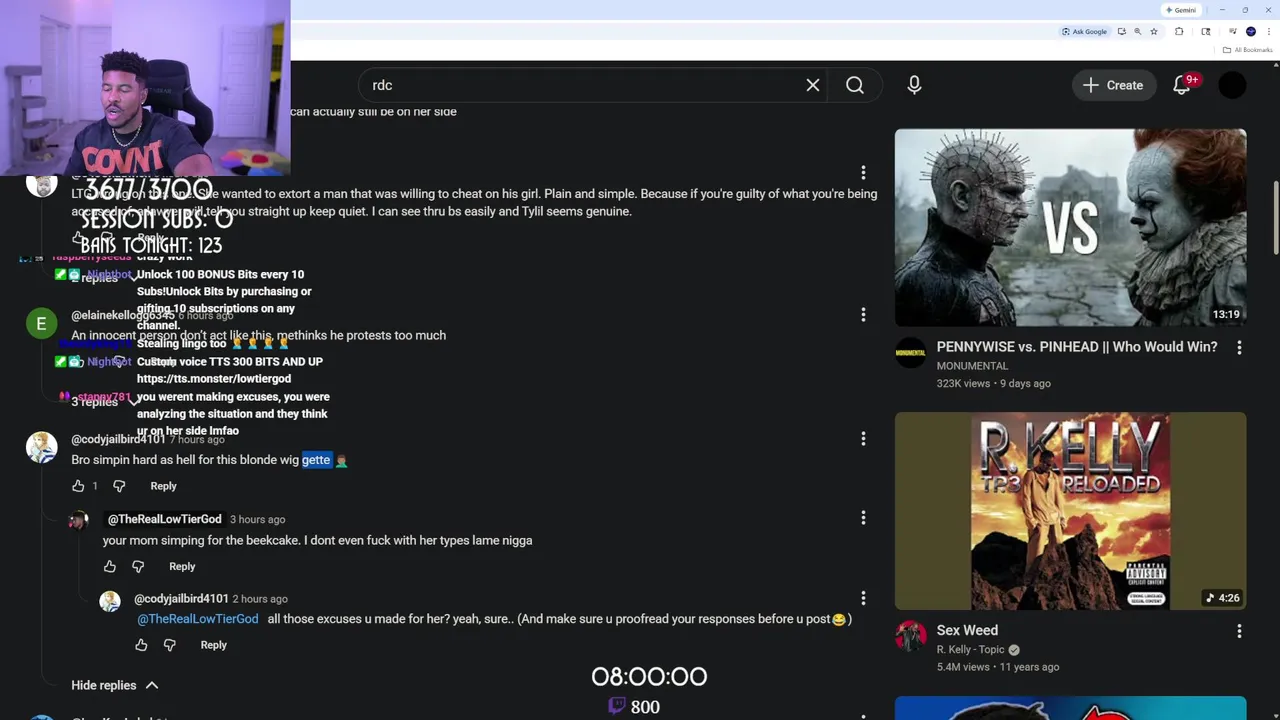
Task: Play the R. Kelly TP.3 Reloaded thumbnail
Action: 1070,511
